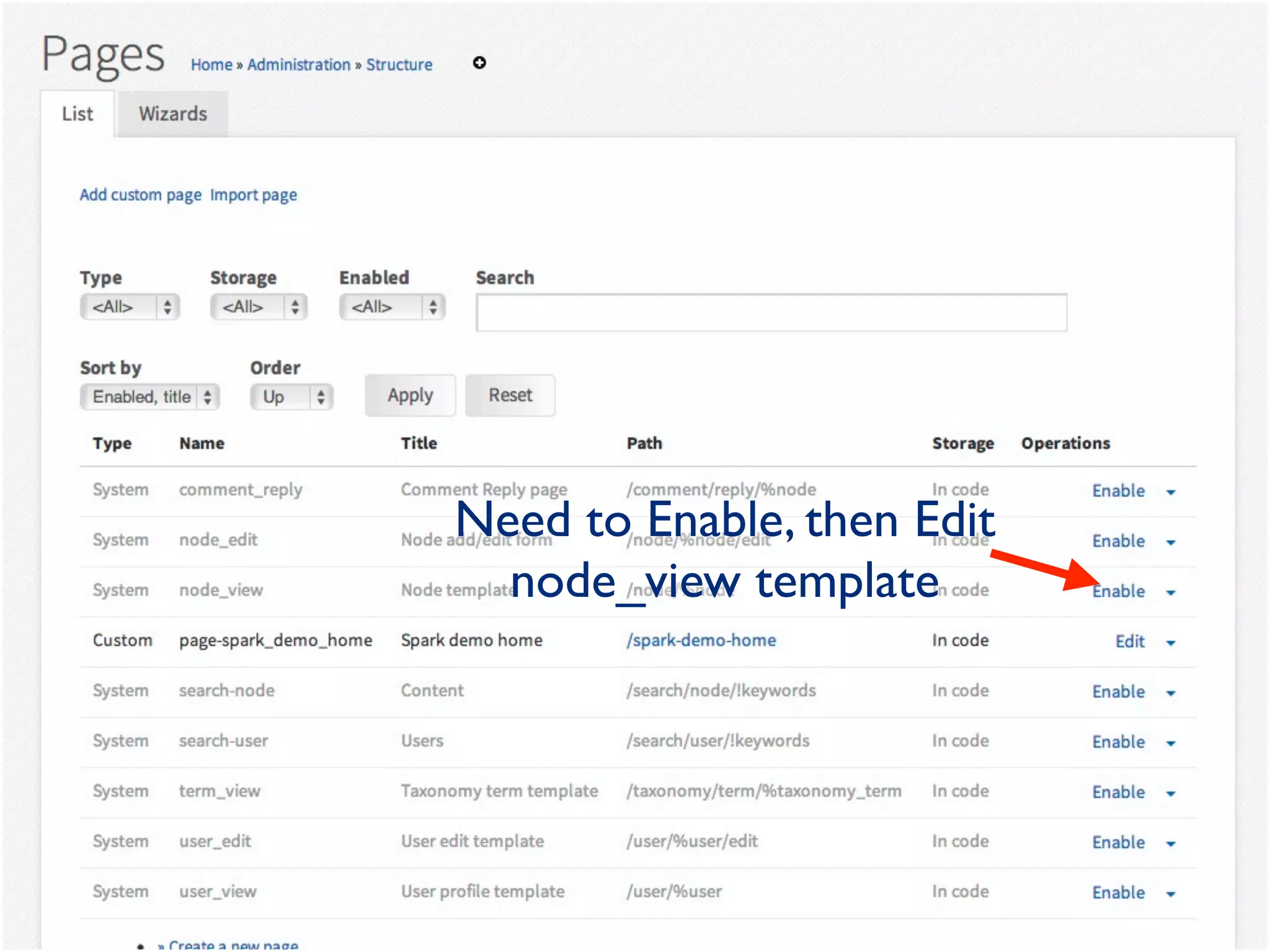Expand operations arrow for user_view row
The width and height of the screenshot is (1270, 952).
click(1171, 894)
